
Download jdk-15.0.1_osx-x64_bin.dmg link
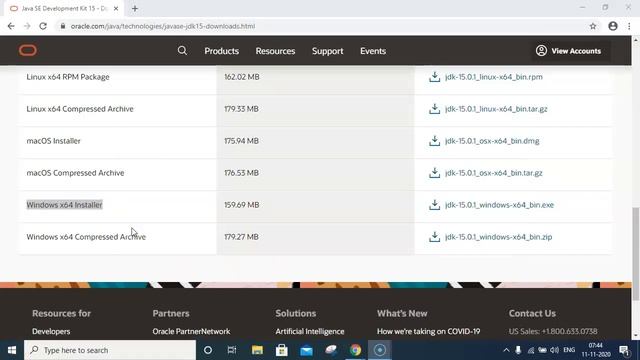coord(492,141)
